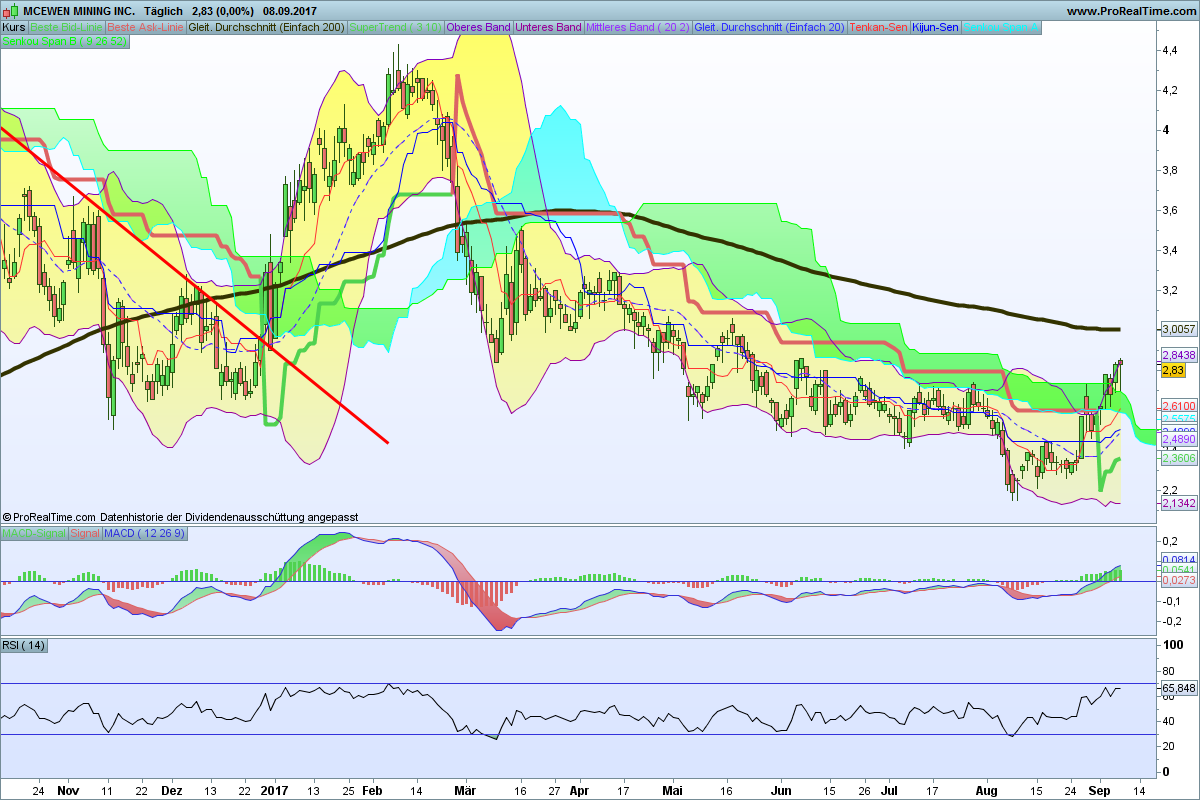Open Gleit. Durchschnitt (Einfach 200) settings label
The height and width of the screenshot is (800, 1200).
point(265,27)
